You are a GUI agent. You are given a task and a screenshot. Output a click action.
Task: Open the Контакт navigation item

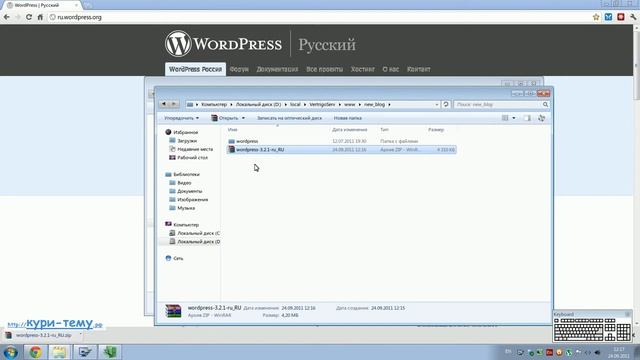419,69
